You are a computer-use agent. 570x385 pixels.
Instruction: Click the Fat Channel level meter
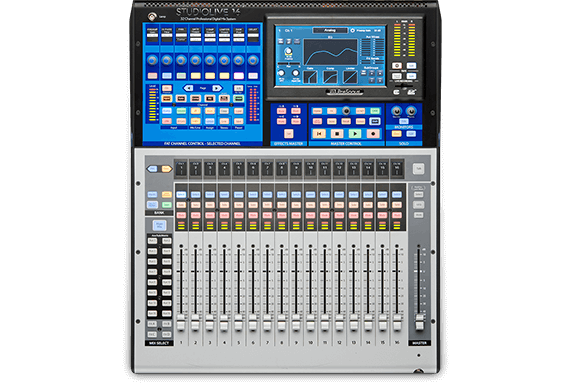(x=153, y=105)
